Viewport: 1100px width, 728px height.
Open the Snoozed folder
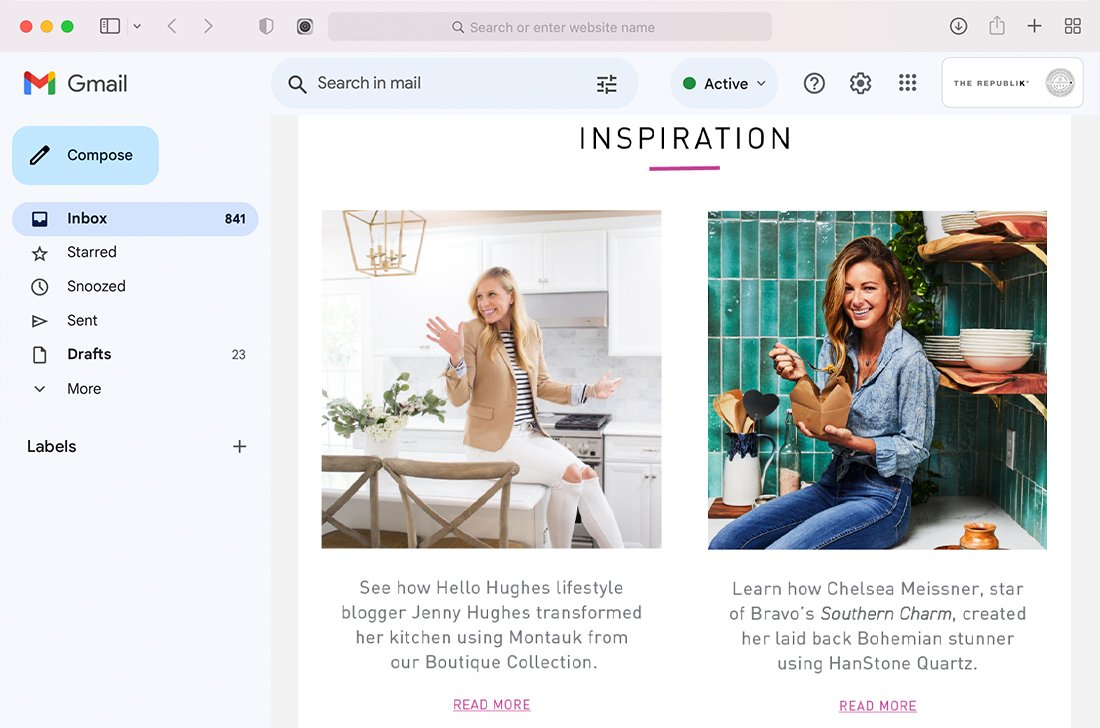[135, 286]
